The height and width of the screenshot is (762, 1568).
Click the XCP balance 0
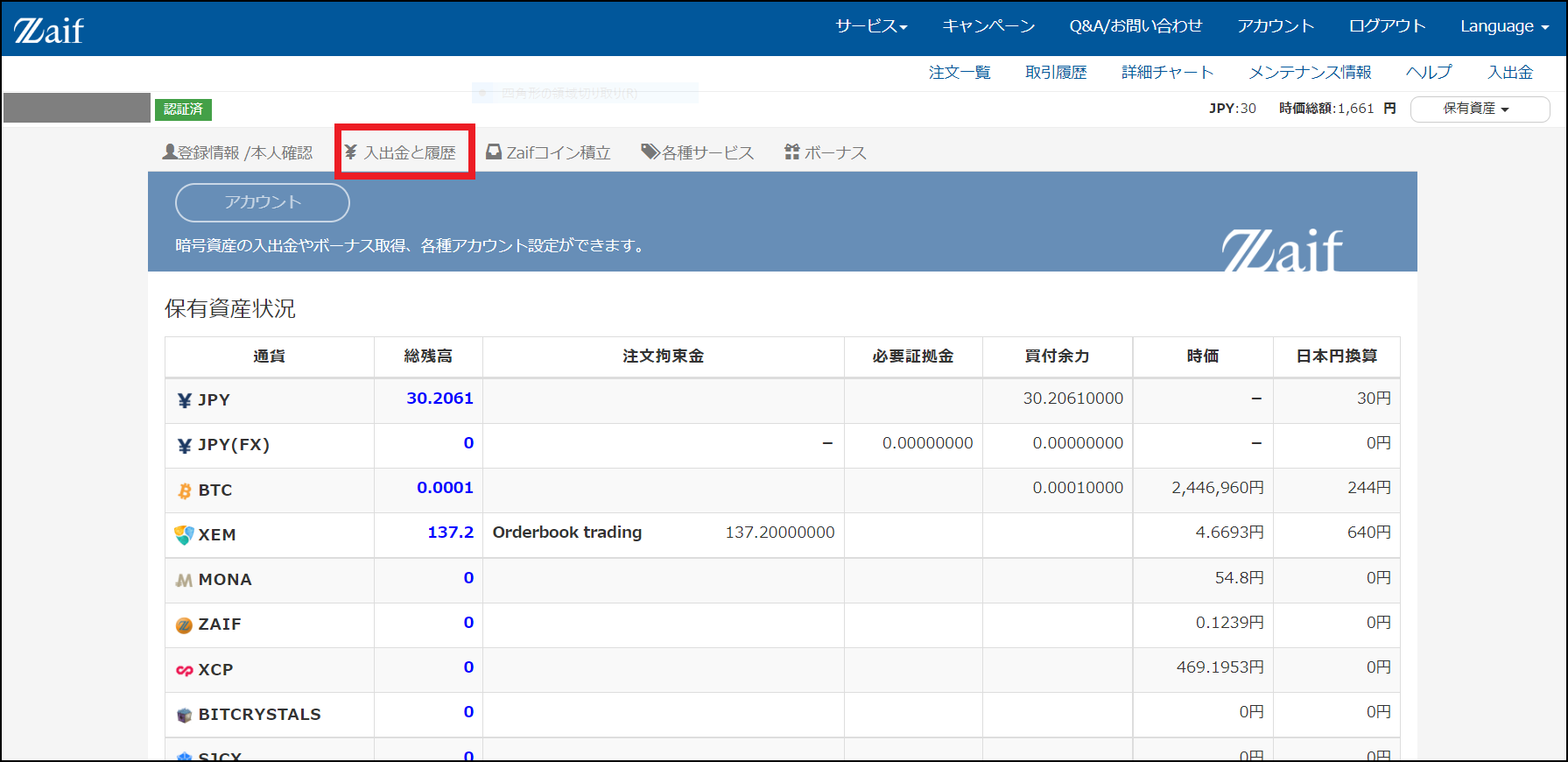click(x=468, y=667)
